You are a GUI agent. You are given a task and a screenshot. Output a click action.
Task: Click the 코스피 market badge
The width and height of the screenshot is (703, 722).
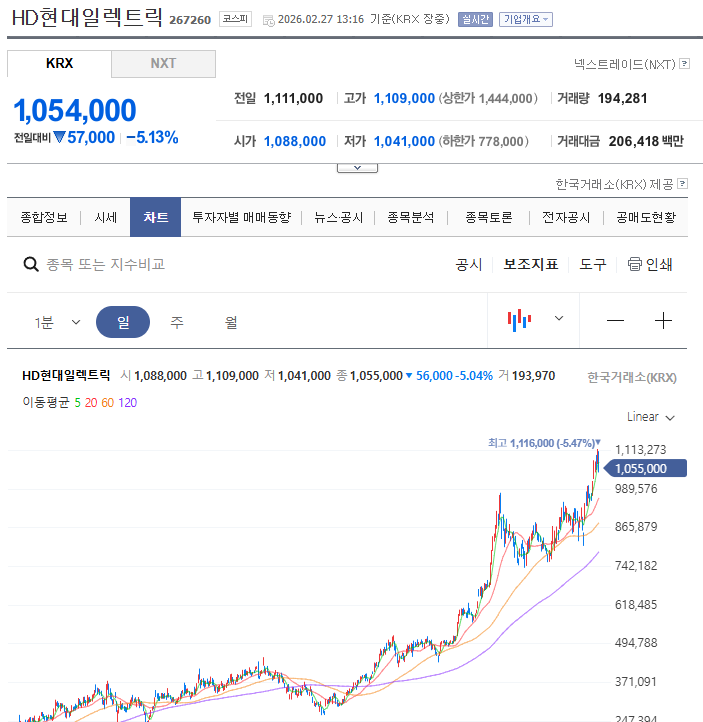235,19
